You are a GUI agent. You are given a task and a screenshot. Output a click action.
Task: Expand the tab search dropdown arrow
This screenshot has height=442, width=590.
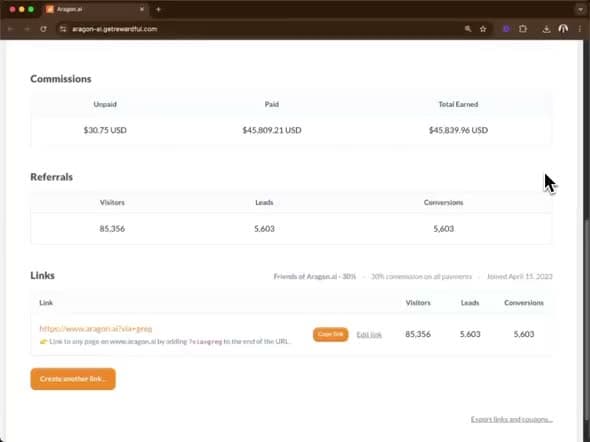pyautogui.click(x=581, y=9)
